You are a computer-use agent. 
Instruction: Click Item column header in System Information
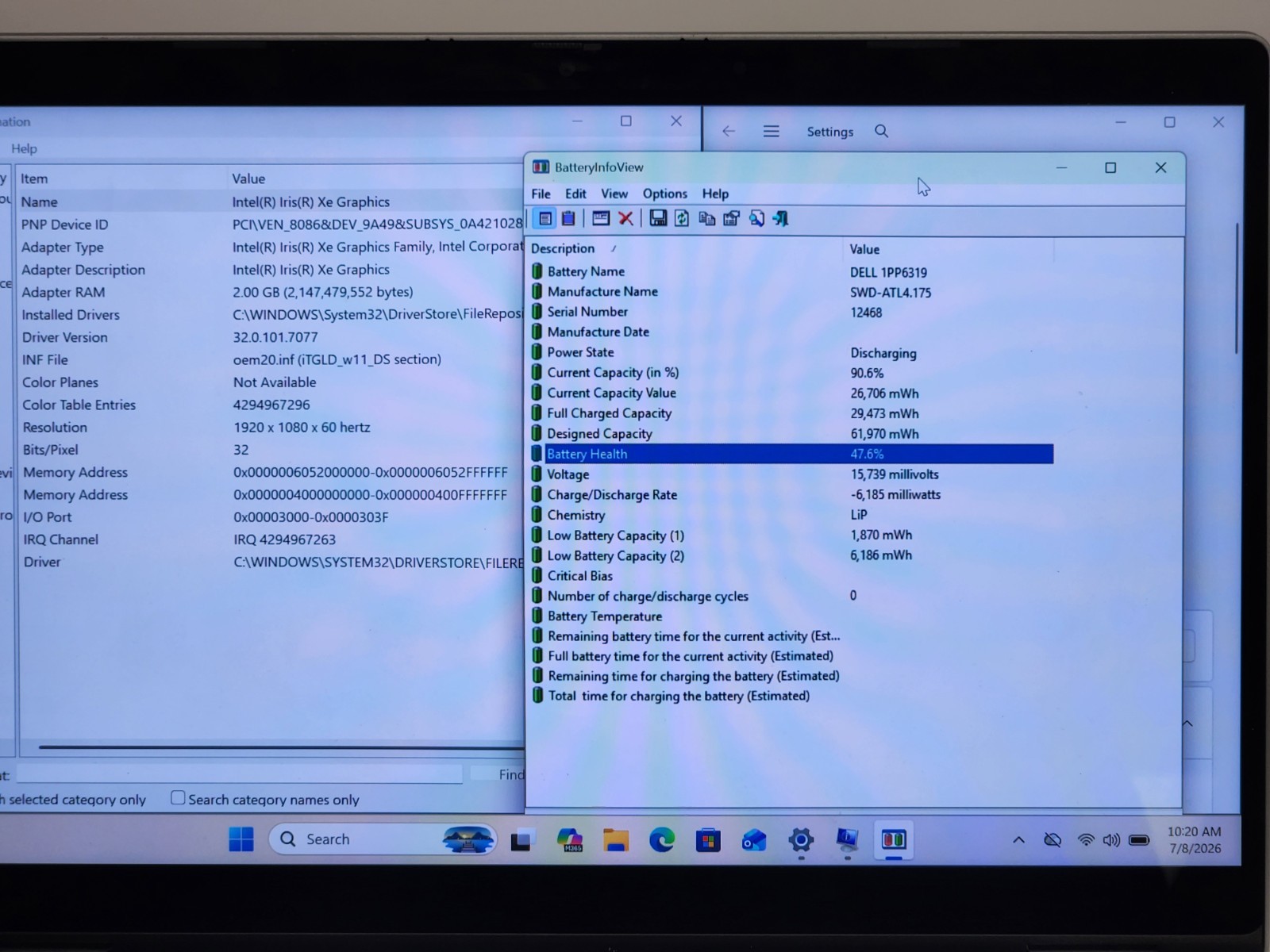pyautogui.click(x=121, y=178)
